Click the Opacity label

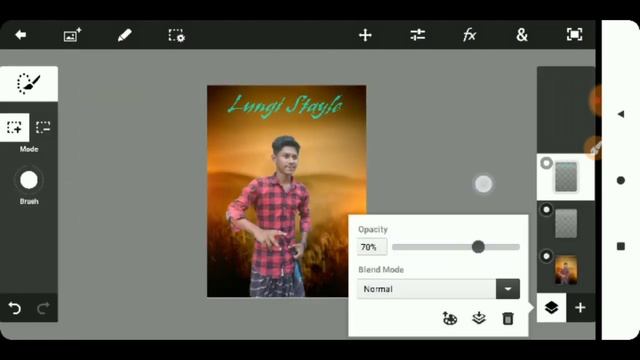tap(373, 230)
